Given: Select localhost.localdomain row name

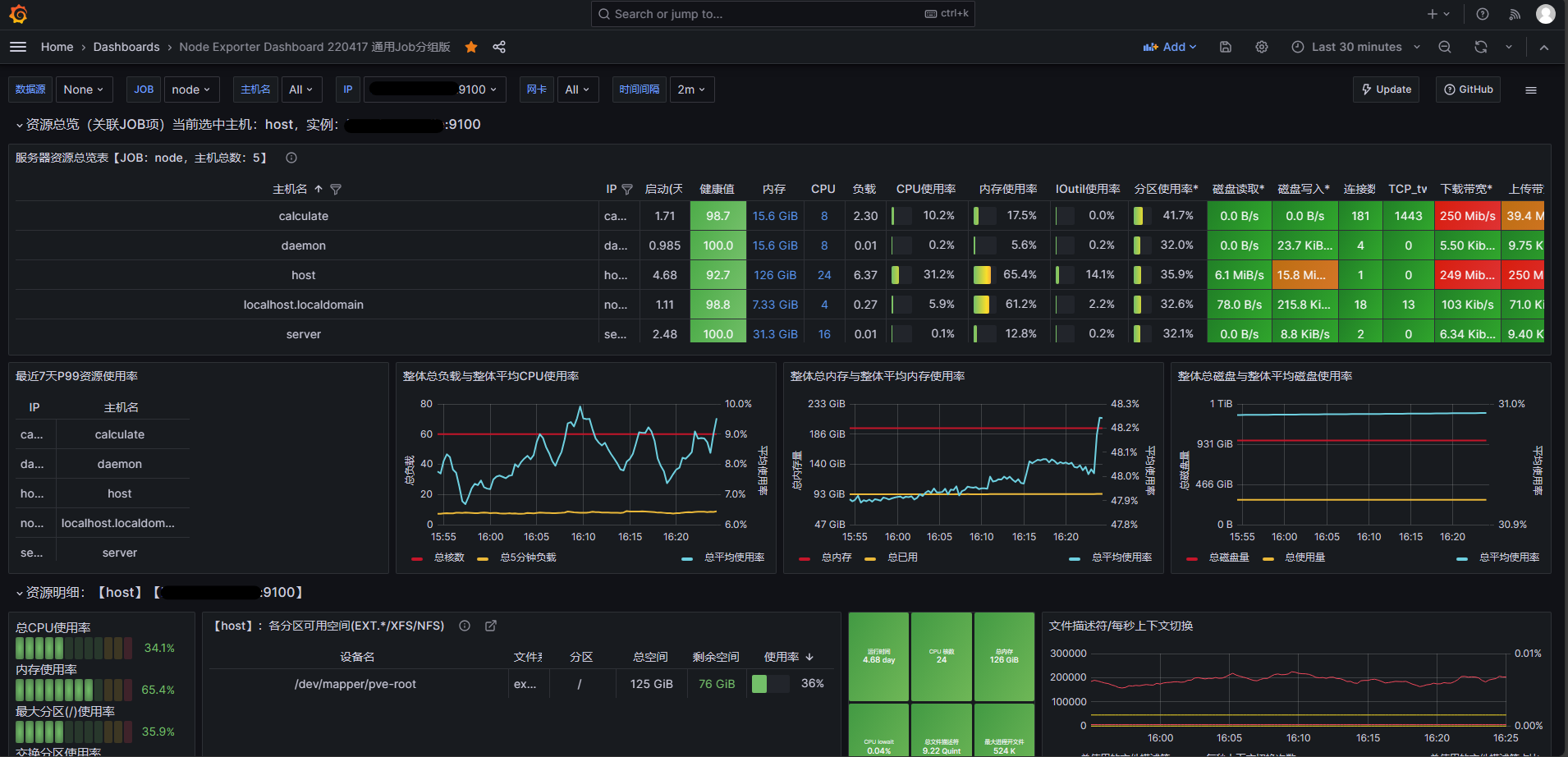Looking at the screenshot, I should [304, 305].
